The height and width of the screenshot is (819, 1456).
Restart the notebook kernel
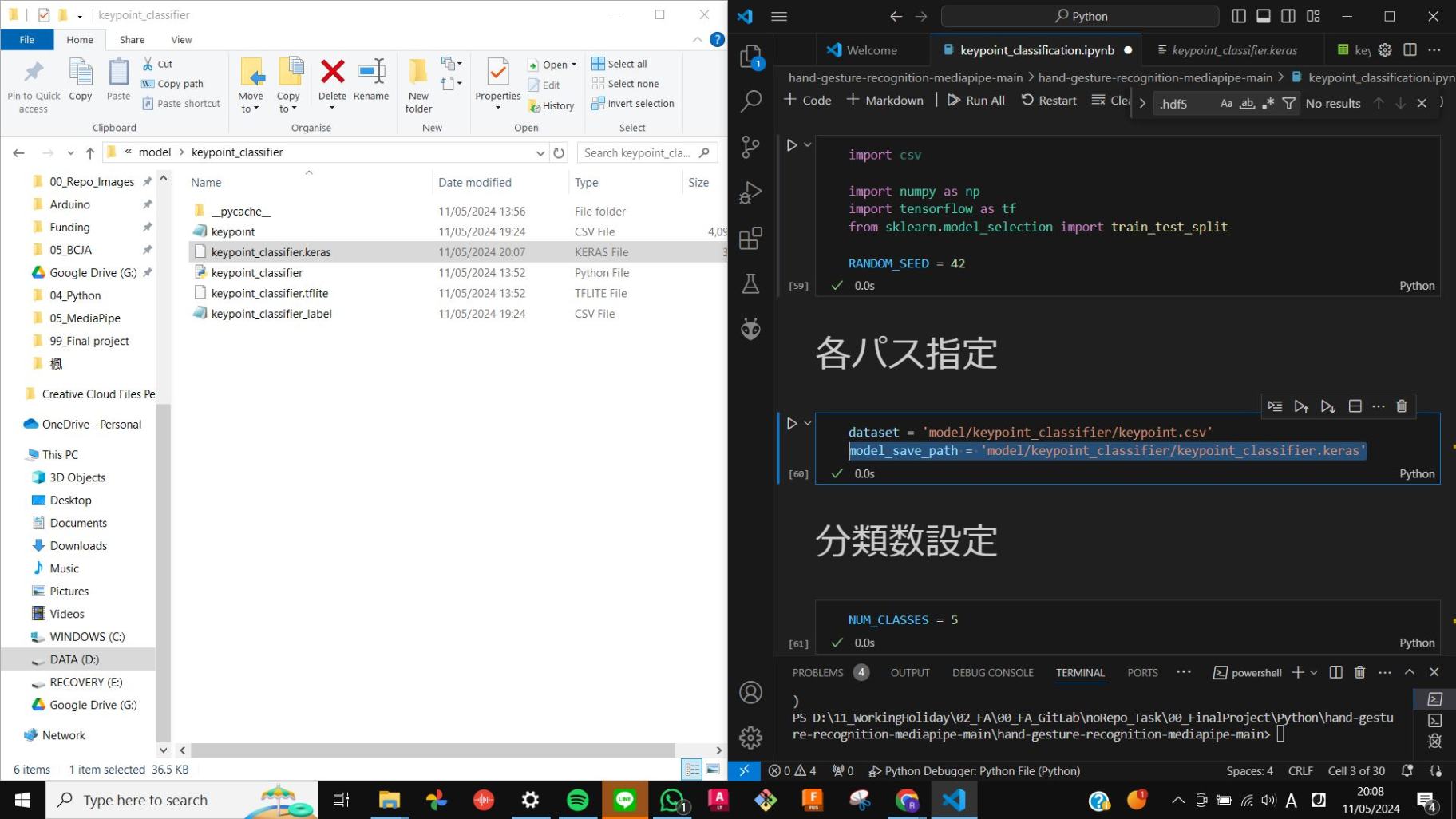click(x=1049, y=100)
